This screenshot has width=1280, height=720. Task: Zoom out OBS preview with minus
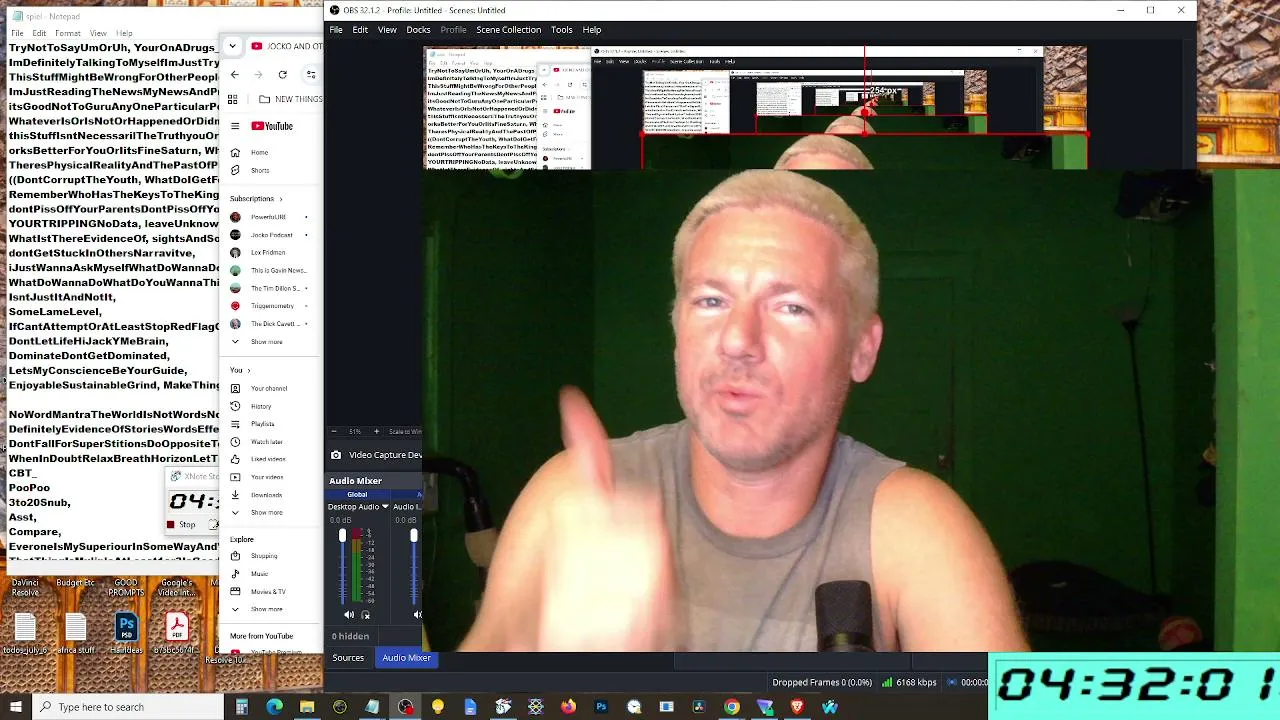point(334,431)
